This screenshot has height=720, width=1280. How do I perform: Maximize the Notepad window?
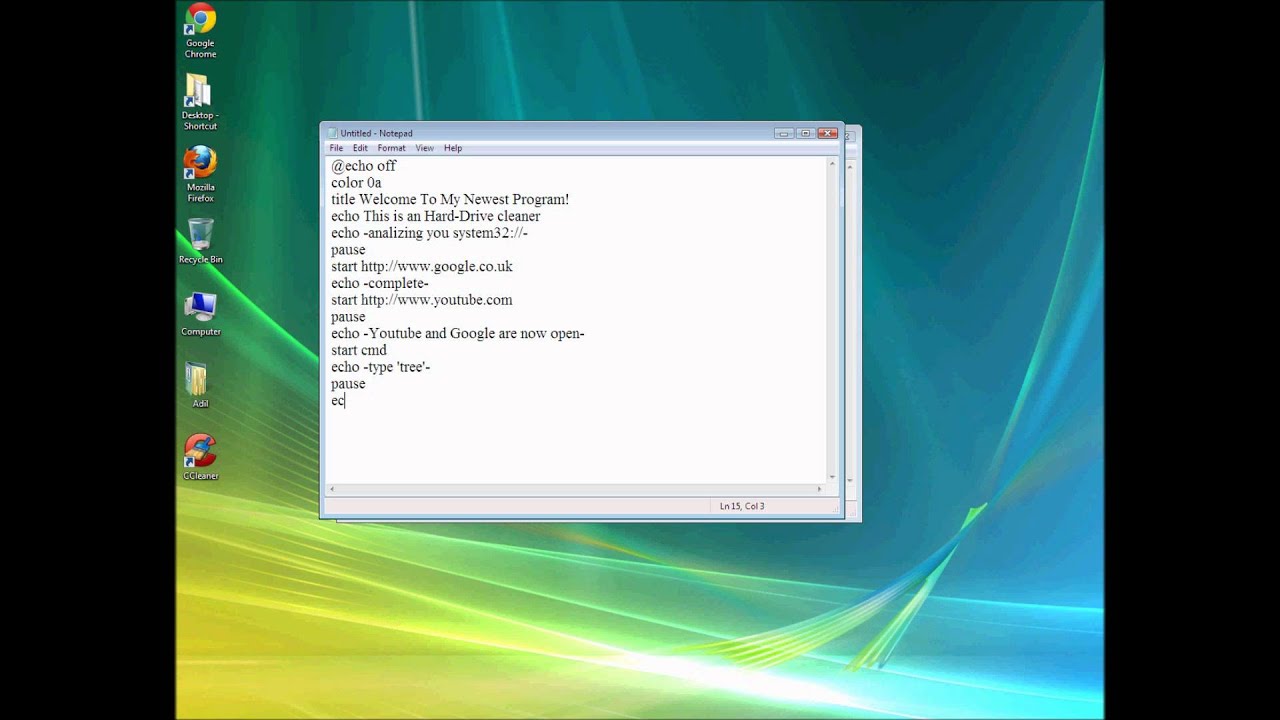(x=805, y=133)
